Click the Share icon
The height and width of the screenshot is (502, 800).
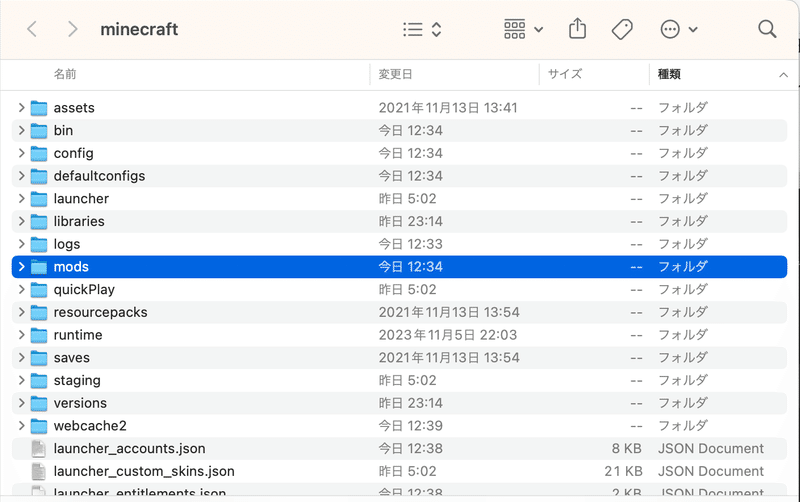click(x=577, y=28)
